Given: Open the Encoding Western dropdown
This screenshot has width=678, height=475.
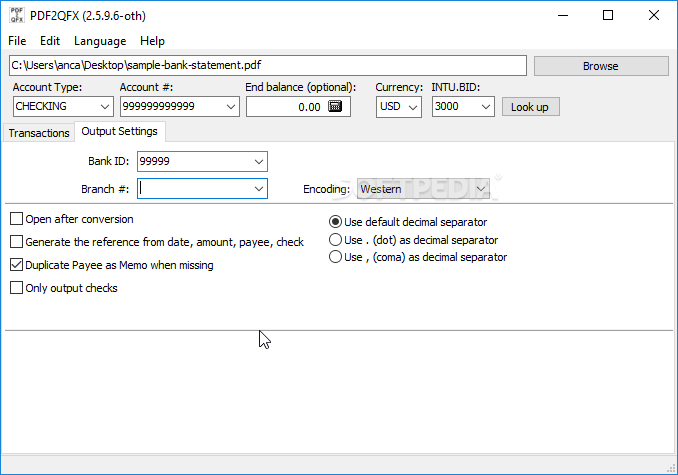Looking at the screenshot, I should coord(482,188).
